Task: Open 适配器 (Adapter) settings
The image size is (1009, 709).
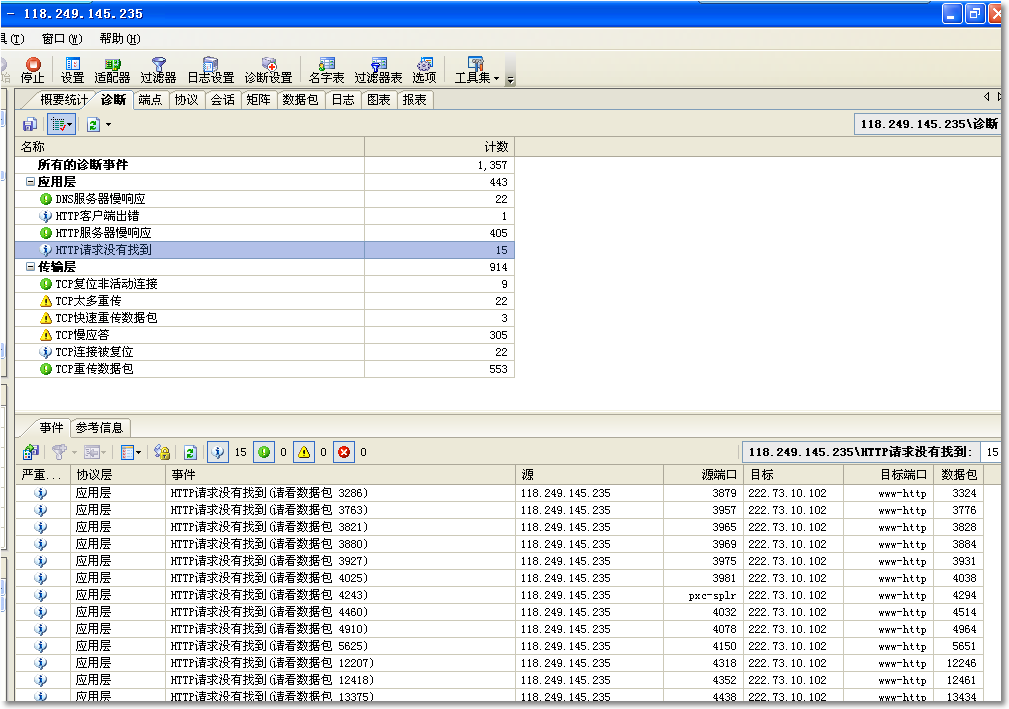Action: click(x=112, y=70)
